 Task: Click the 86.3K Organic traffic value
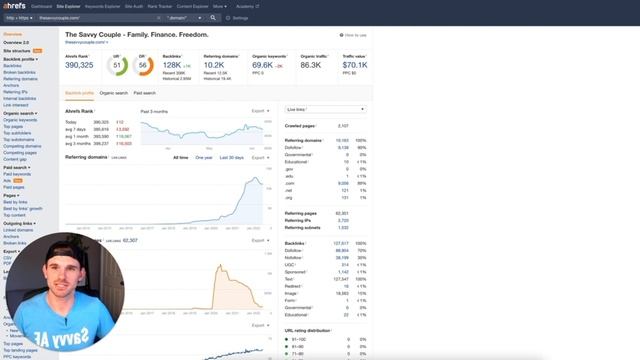(311, 65)
